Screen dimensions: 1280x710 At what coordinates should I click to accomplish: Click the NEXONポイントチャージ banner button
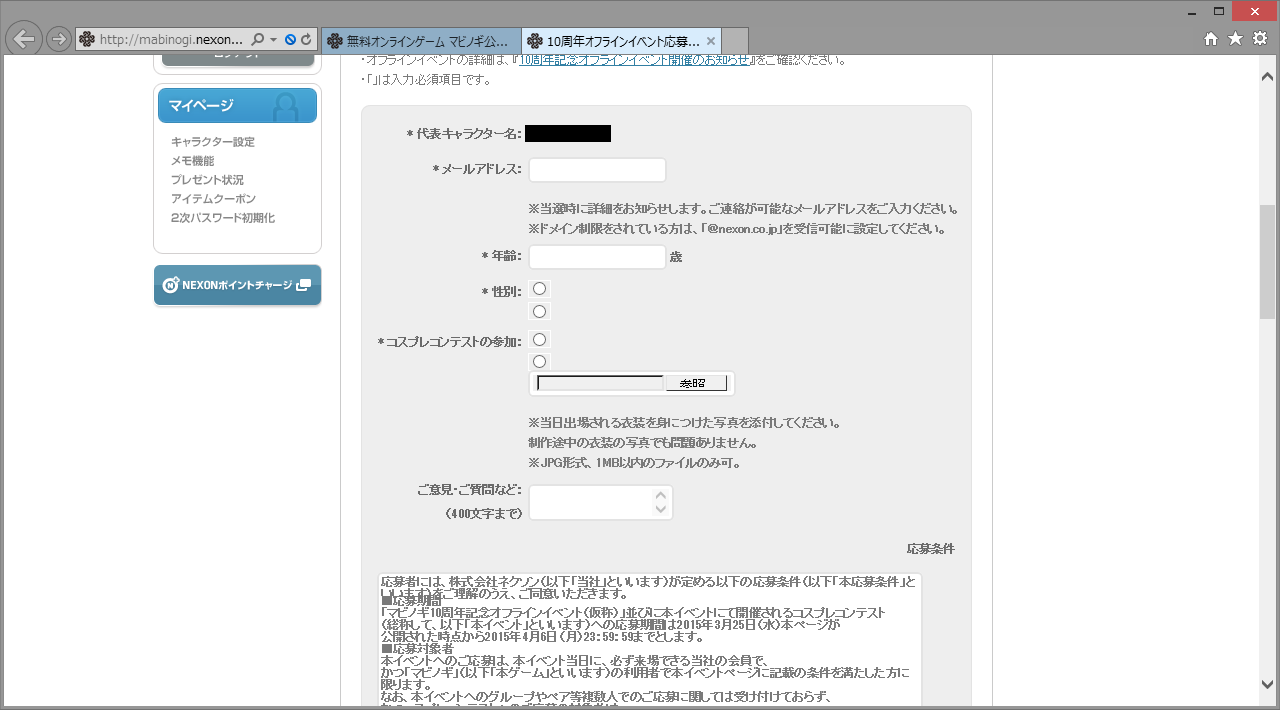pyautogui.click(x=237, y=285)
